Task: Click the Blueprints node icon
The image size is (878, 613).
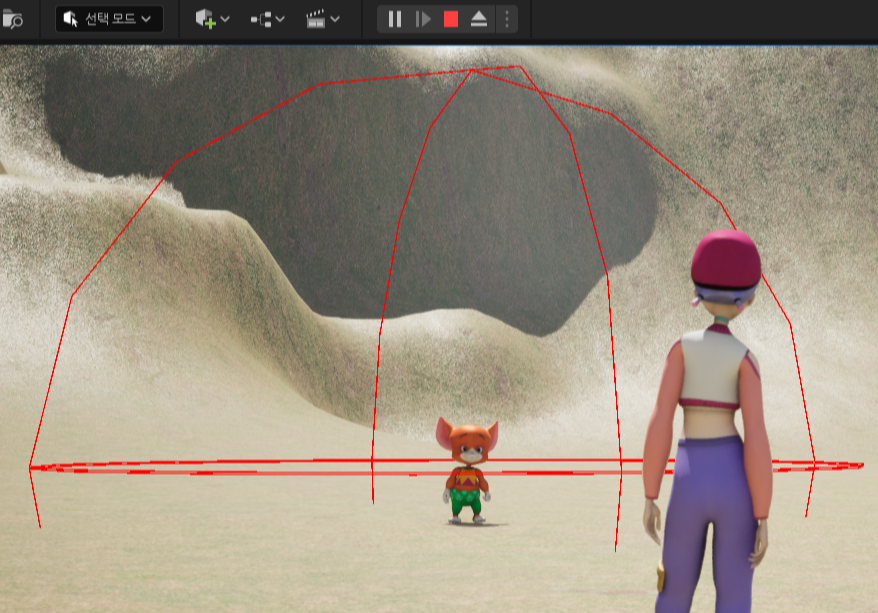Action: pyautogui.click(x=261, y=20)
